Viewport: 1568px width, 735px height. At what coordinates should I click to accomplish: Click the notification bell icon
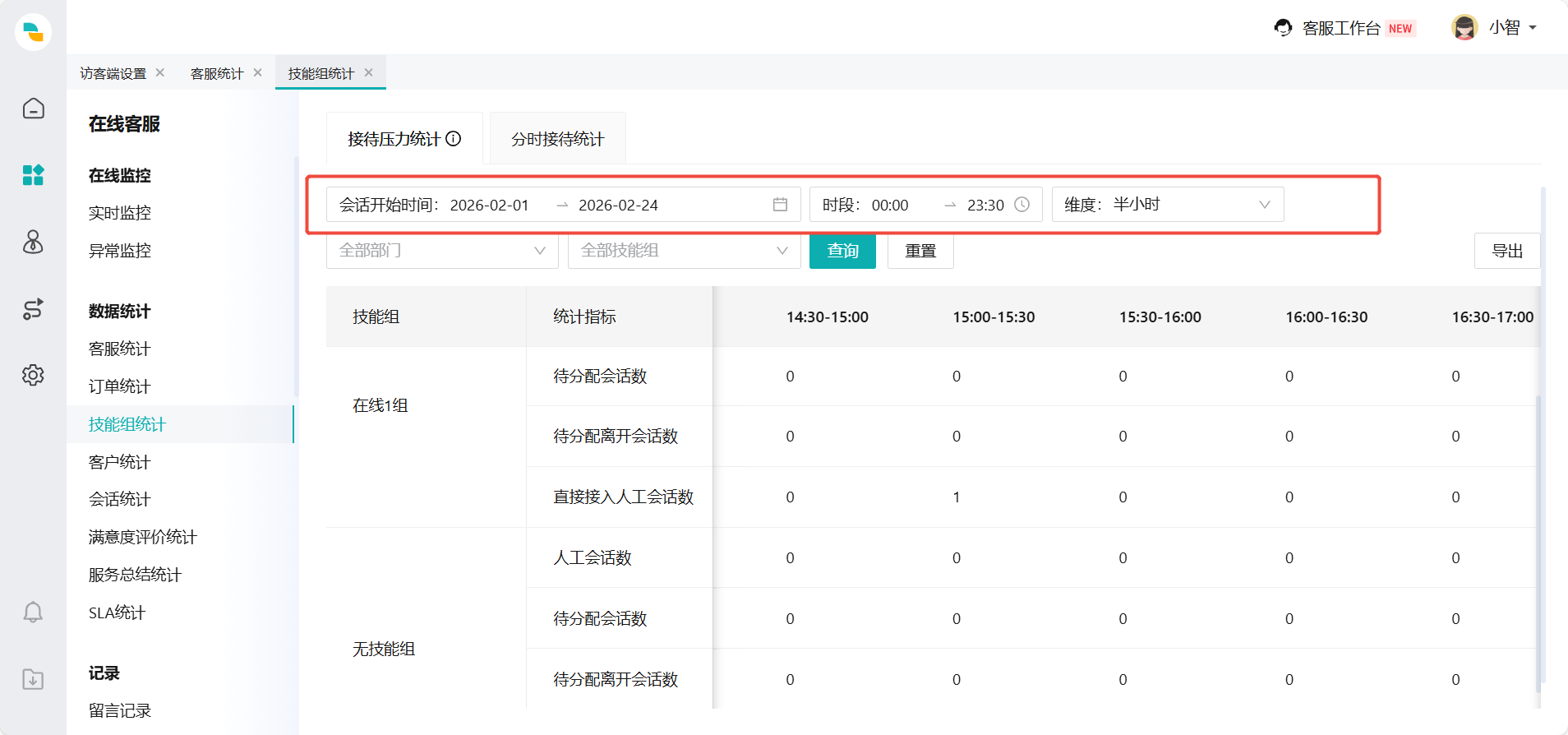(33, 612)
